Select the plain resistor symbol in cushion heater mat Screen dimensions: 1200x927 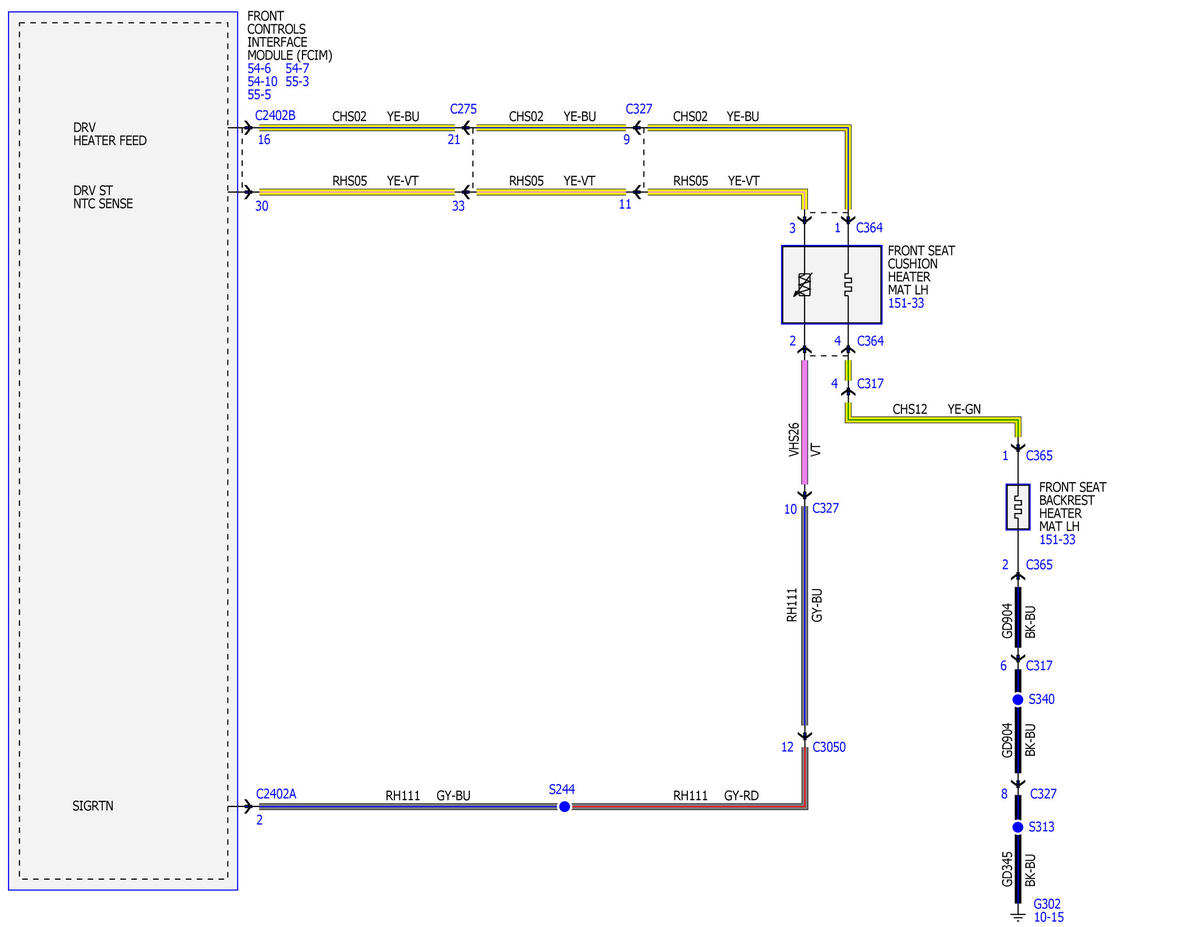(x=847, y=284)
